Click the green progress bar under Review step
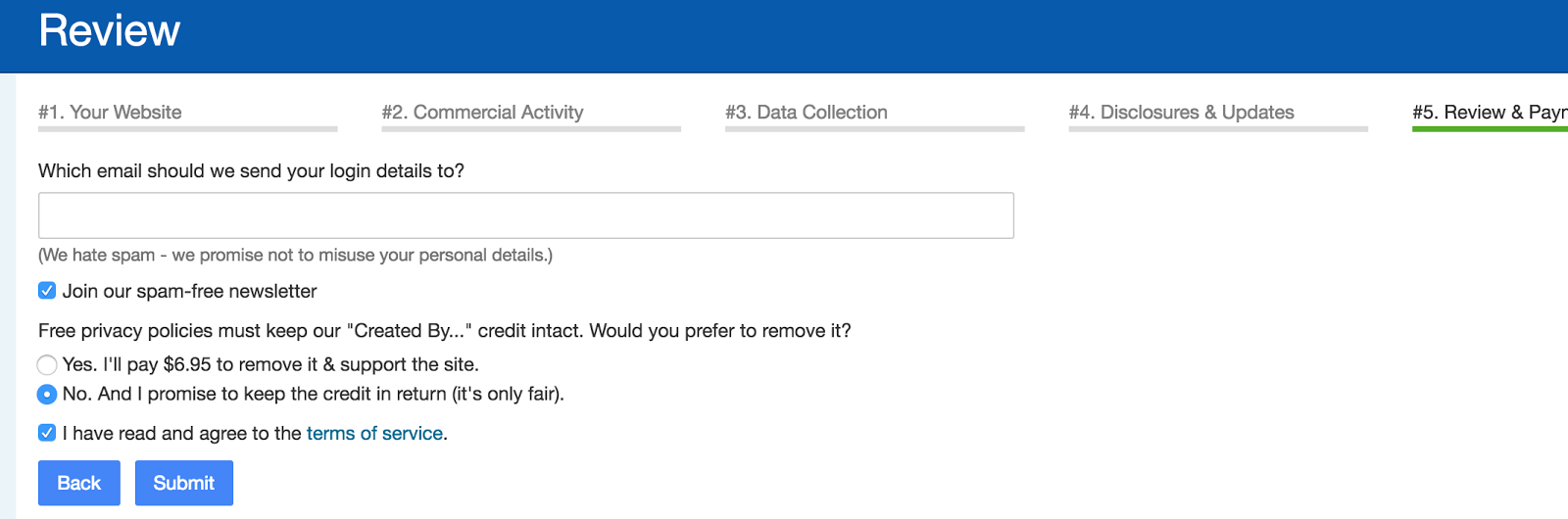 pos(1489,129)
